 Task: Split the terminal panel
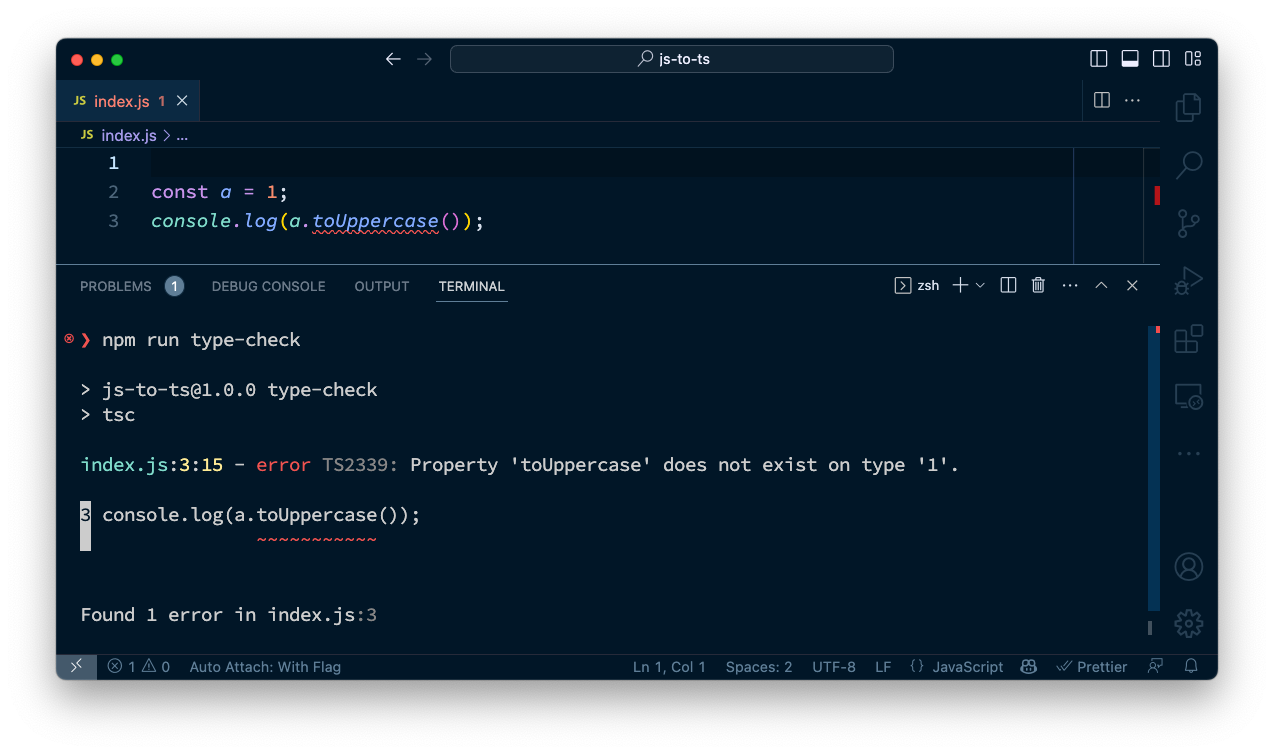click(1007, 285)
